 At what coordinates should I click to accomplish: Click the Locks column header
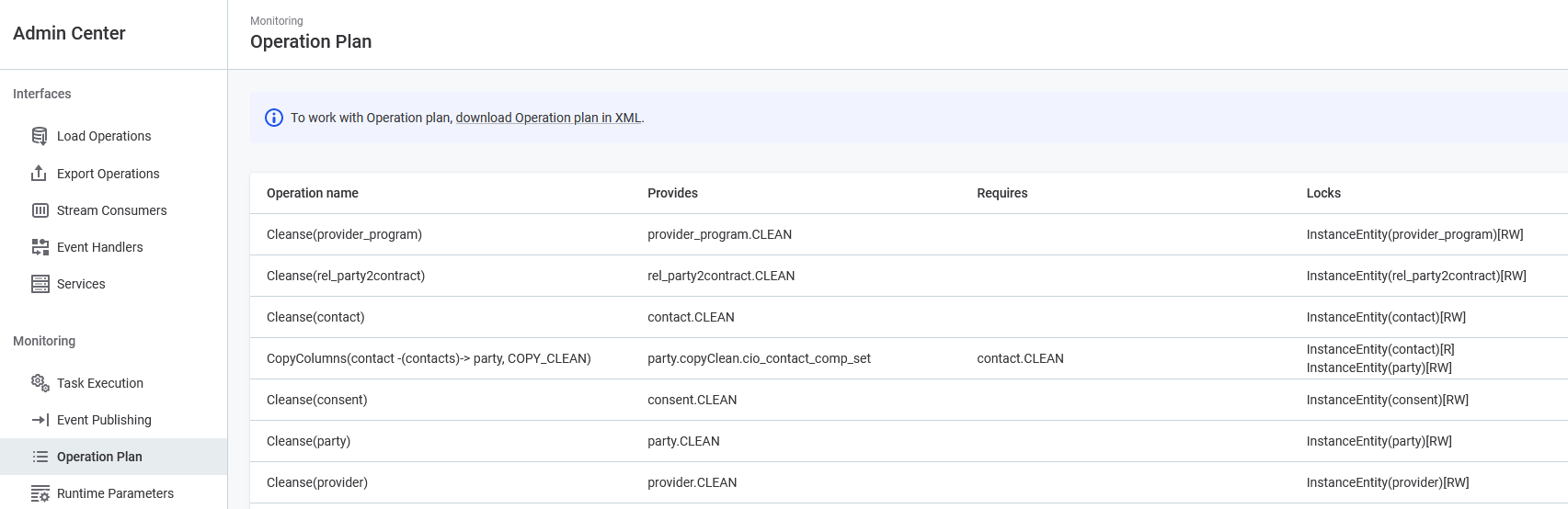(x=1323, y=193)
